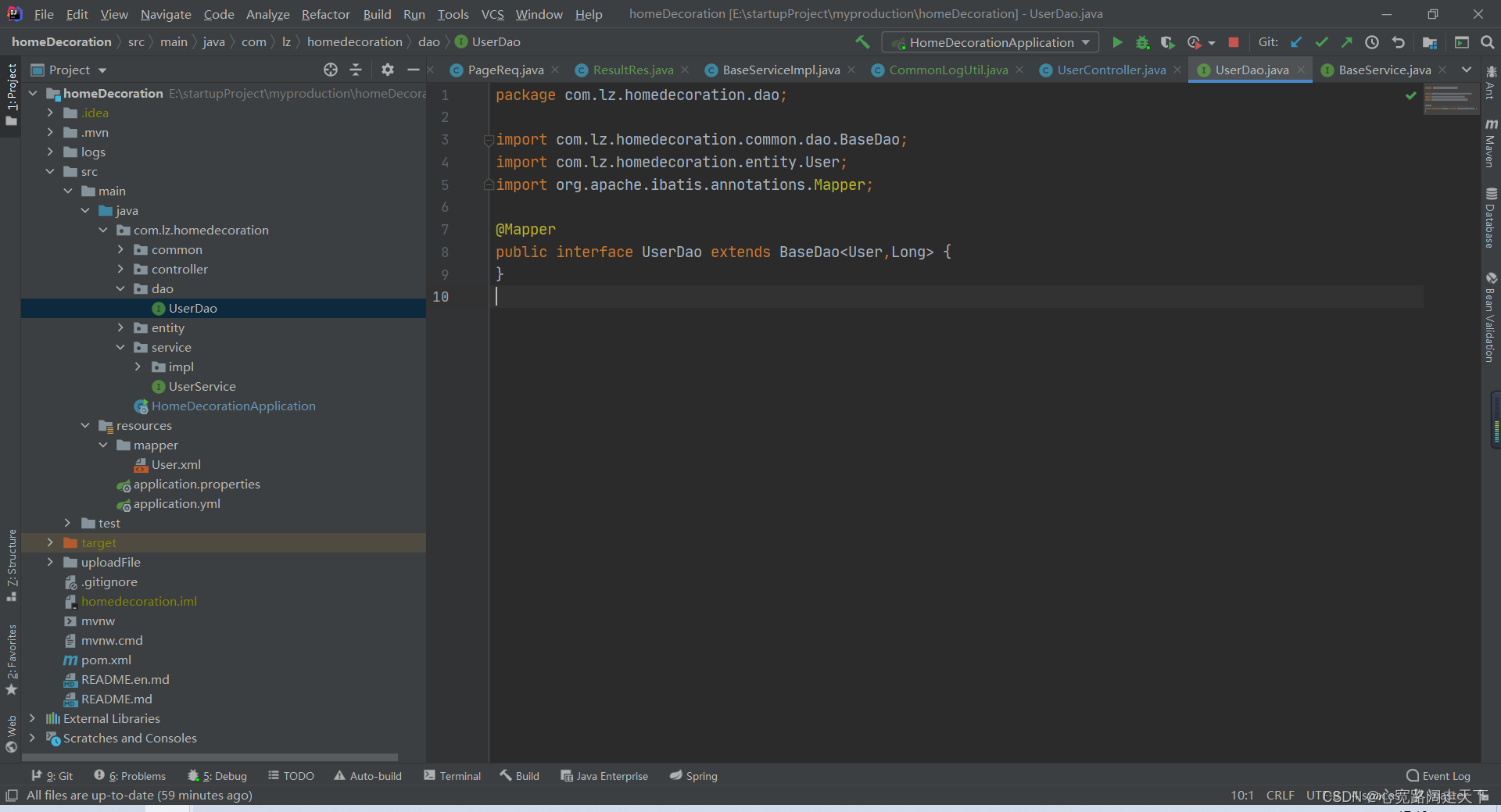Start debugging with the bug icon
The image size is (1501, 812).
[1142, 42]
